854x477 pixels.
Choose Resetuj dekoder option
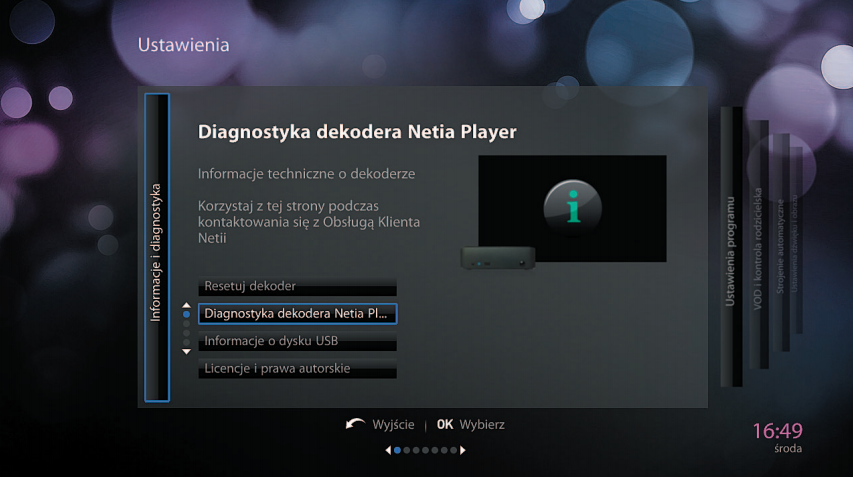[x=297, y=286]
